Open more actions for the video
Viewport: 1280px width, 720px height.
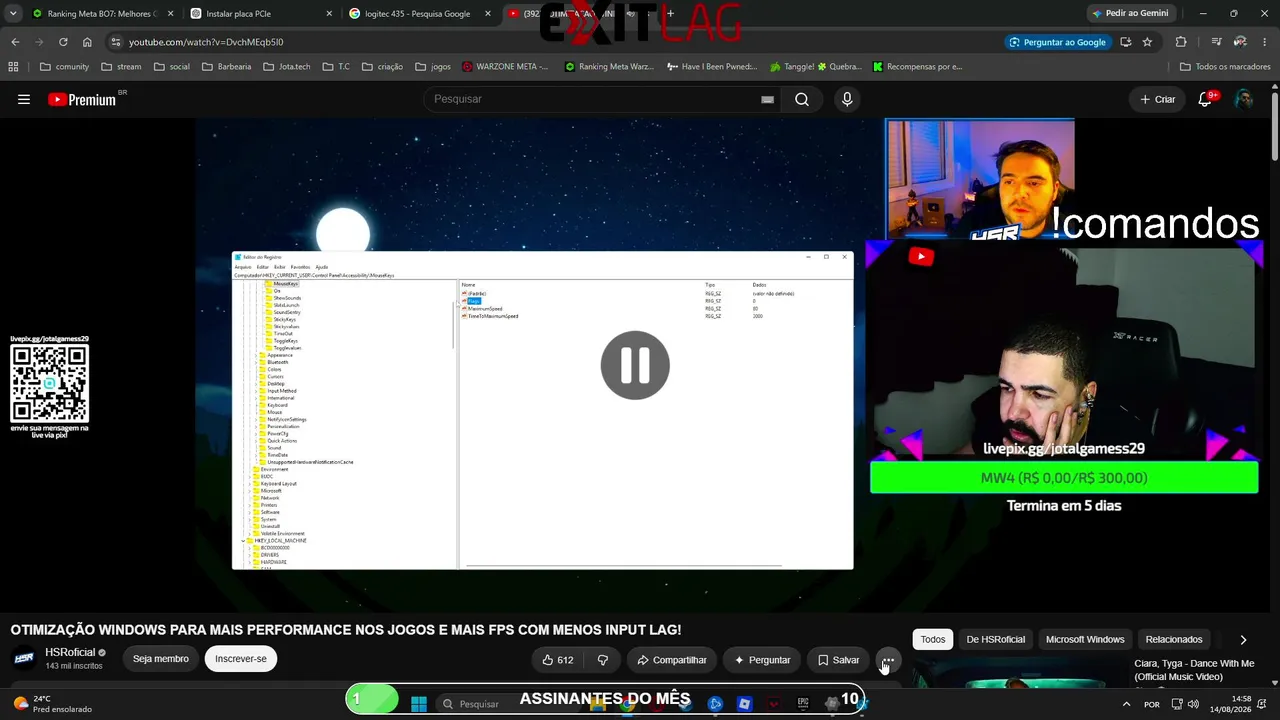point(888,660)
